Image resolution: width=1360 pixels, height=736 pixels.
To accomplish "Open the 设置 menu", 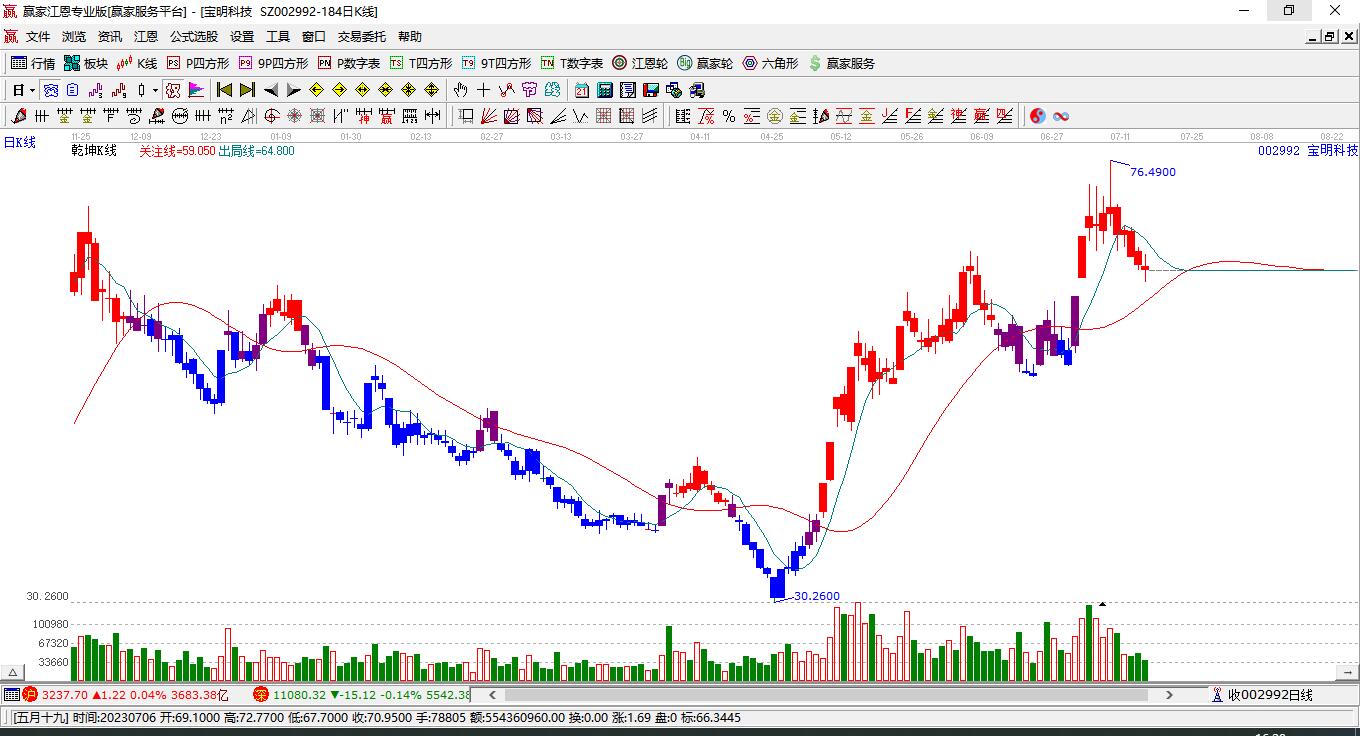I will [x=242, y=37].
